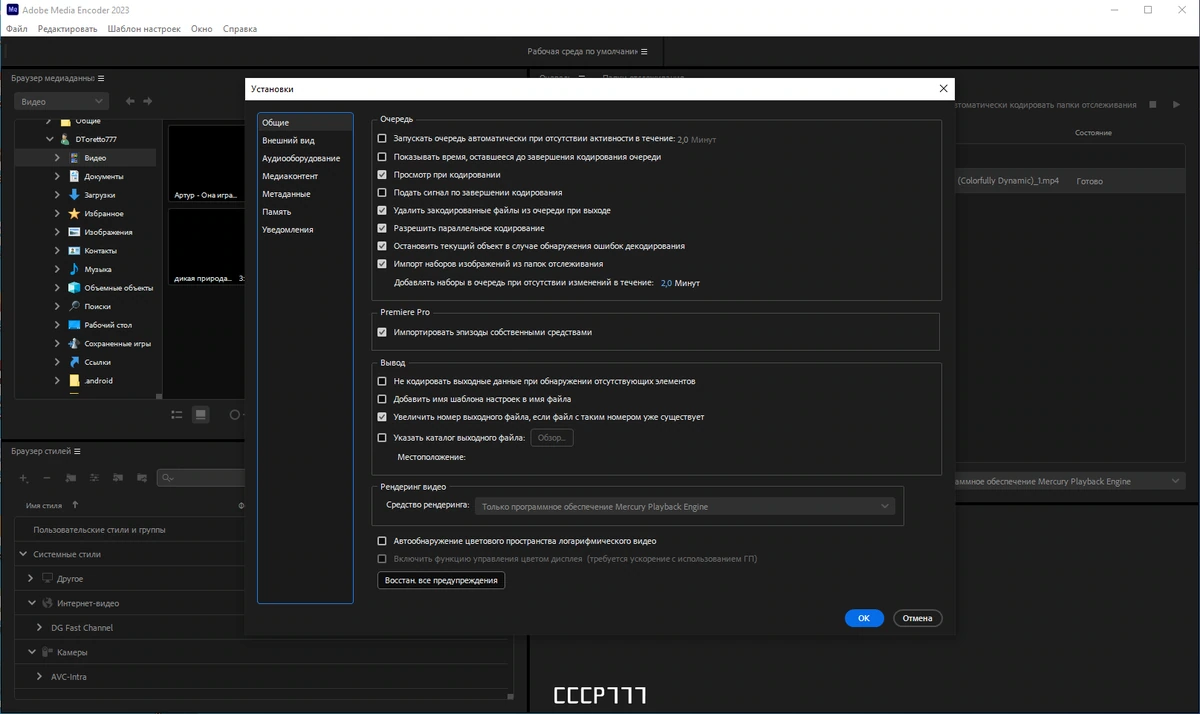Screen dimensions: 1200x714
Task: Click the import presets icon
Action: click(x=118, y=478)
